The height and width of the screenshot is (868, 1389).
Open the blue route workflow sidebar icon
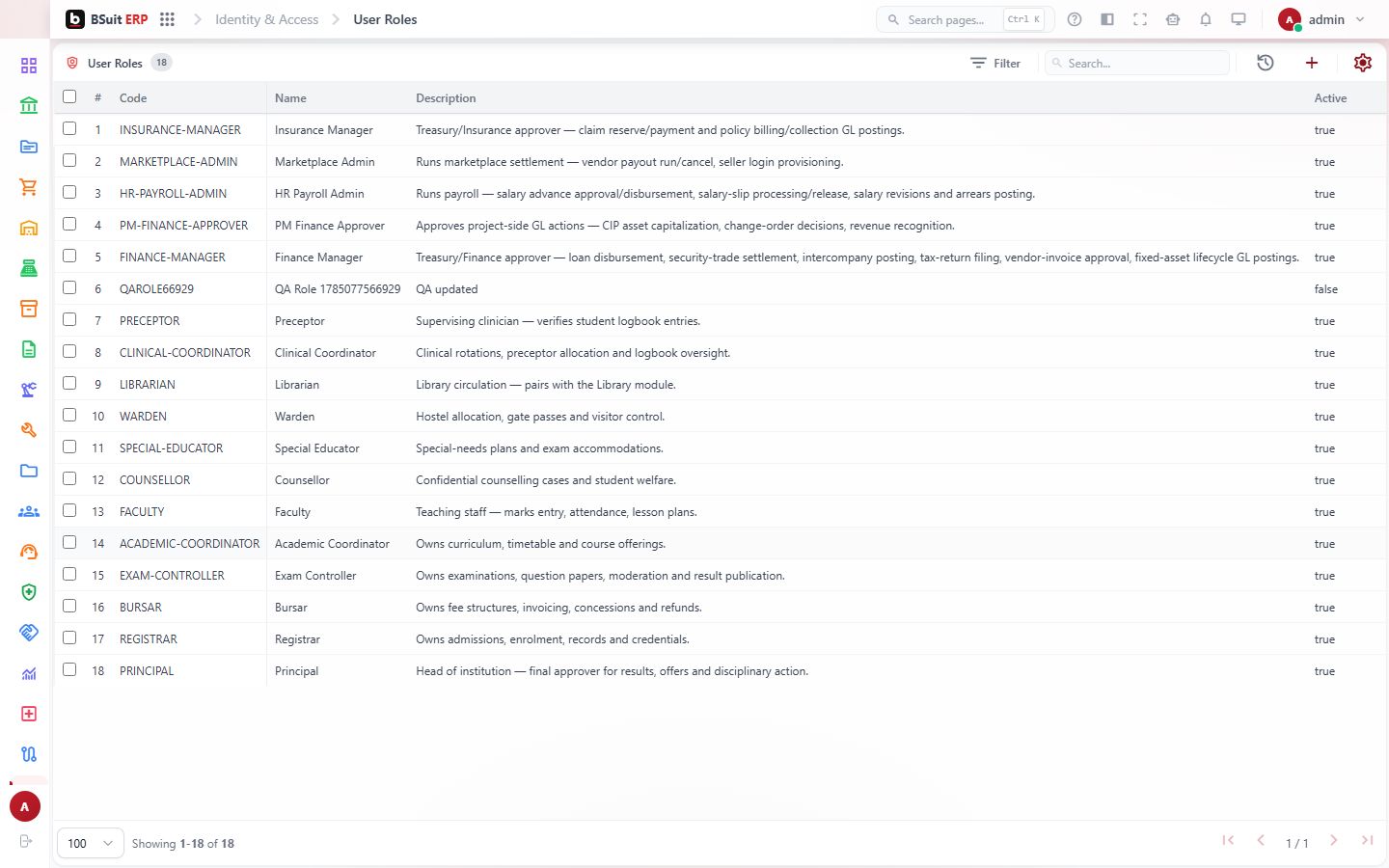coord(29,754)
